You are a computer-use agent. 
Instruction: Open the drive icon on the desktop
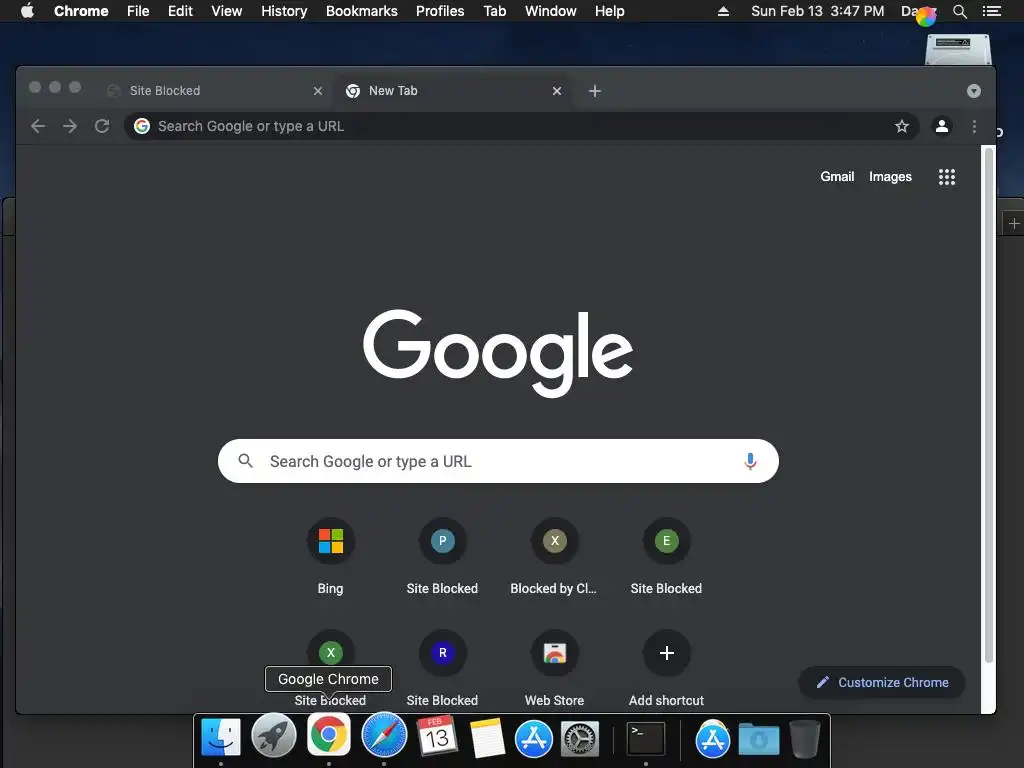[x=958, y=50]
